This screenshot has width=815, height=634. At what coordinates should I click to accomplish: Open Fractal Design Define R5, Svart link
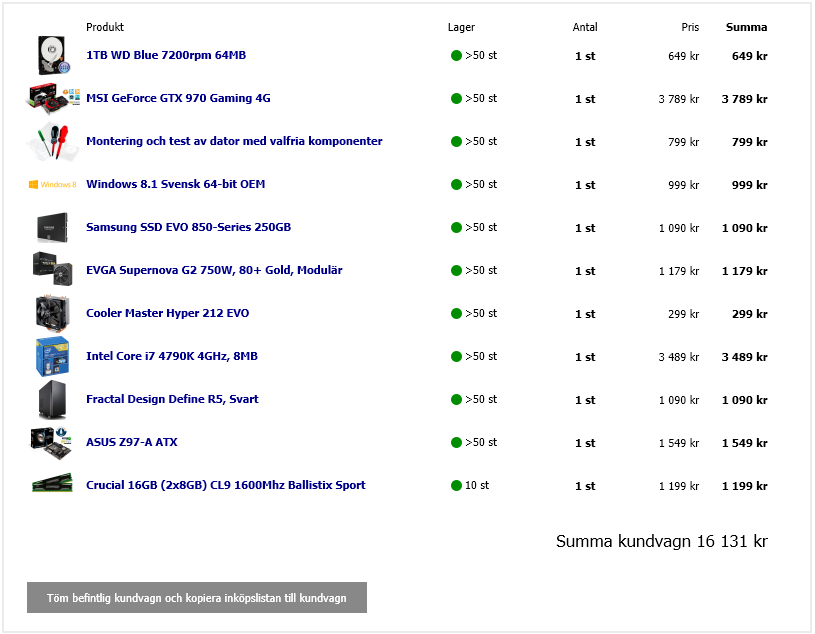point(172,399)
